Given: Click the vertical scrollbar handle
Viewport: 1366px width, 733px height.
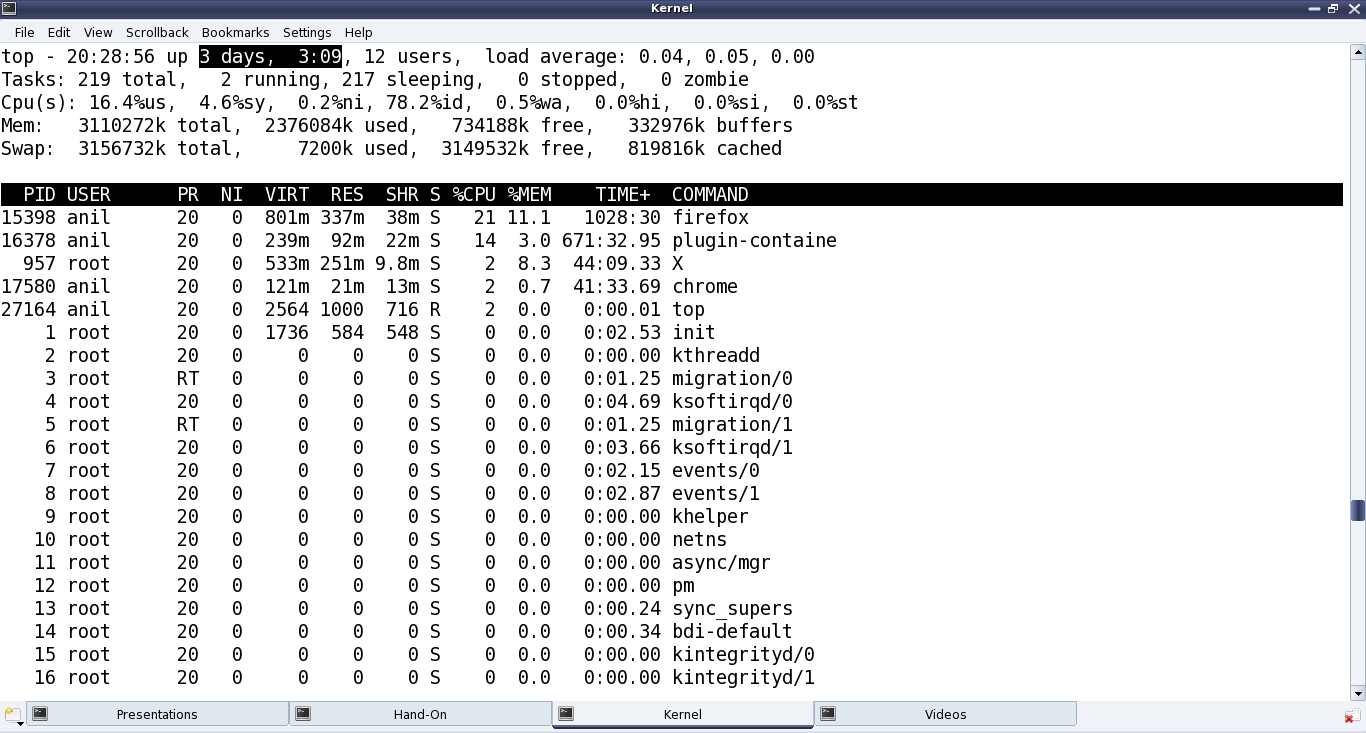Looking at the screenshot, I should 1358,510.
